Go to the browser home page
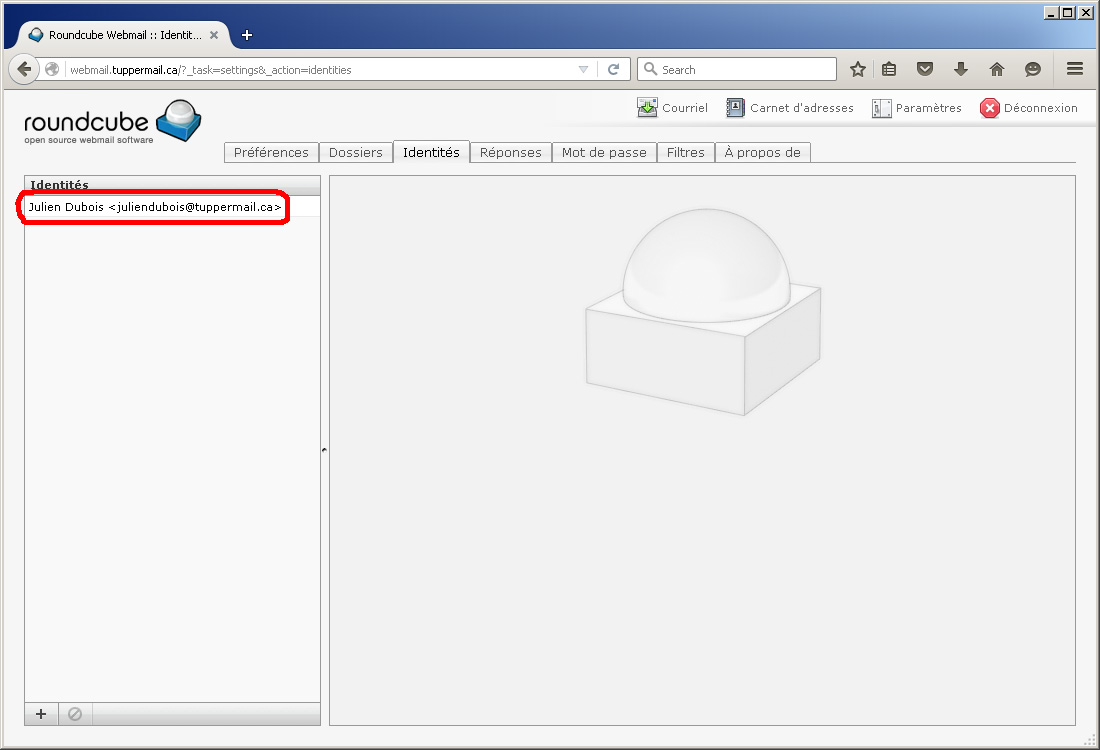This screenshot has width=1100, height=750. (x=996, y=69)
